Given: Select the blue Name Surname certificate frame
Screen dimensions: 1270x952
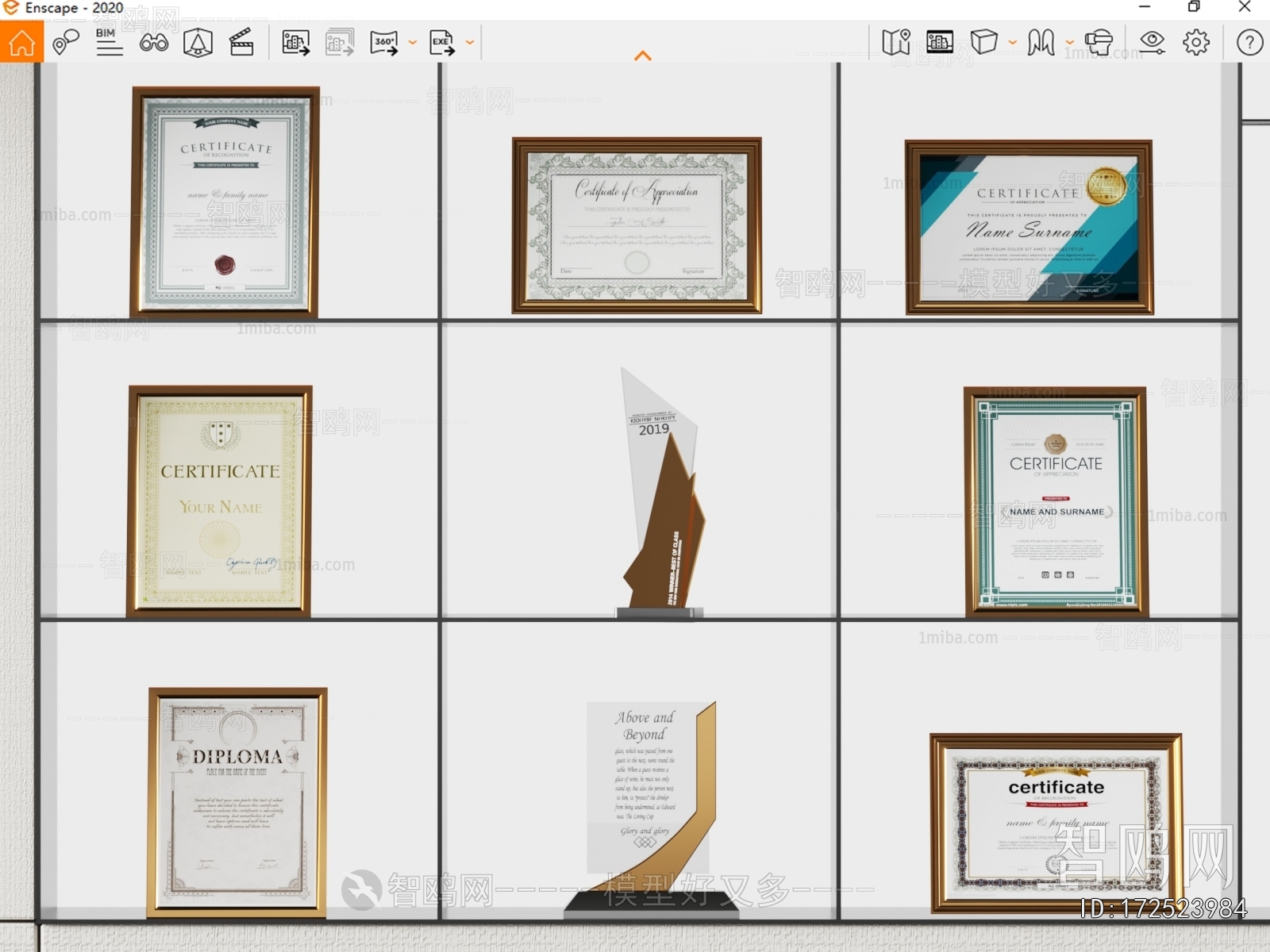Looking at the screenshot, I should tap(1029, 228).
